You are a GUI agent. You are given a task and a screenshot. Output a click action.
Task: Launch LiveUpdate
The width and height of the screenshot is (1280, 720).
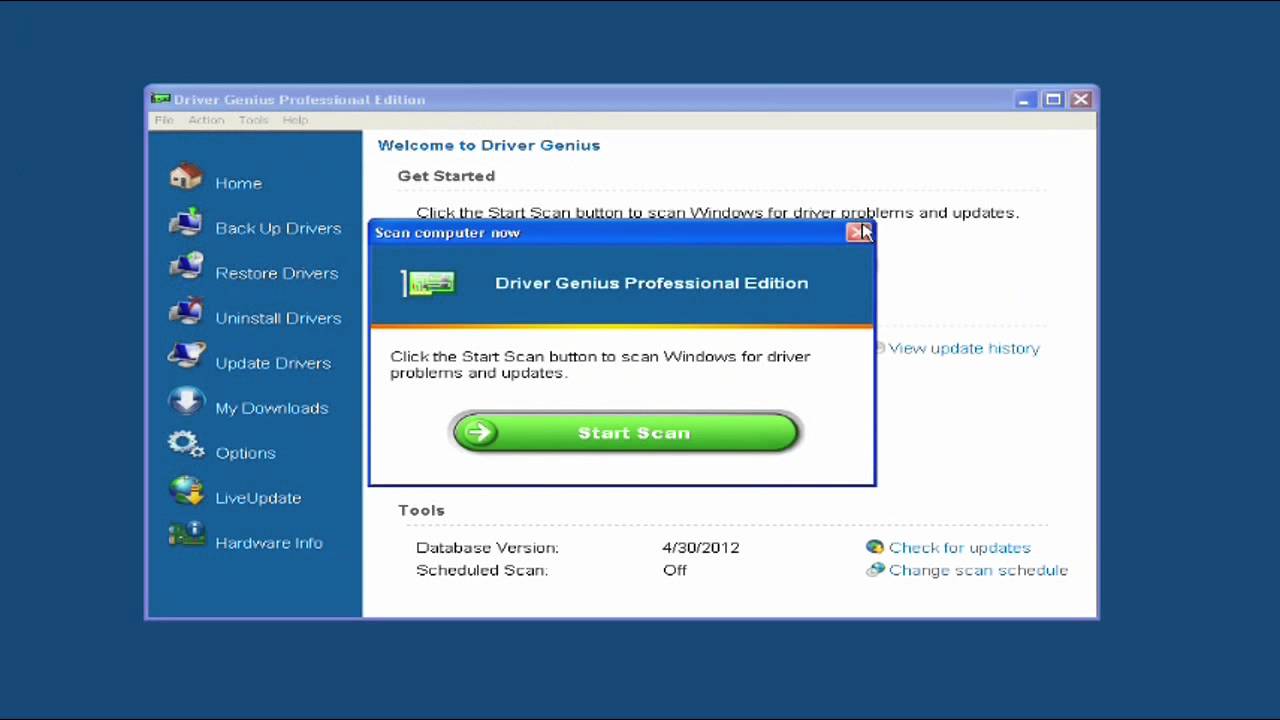click(258, 497)
